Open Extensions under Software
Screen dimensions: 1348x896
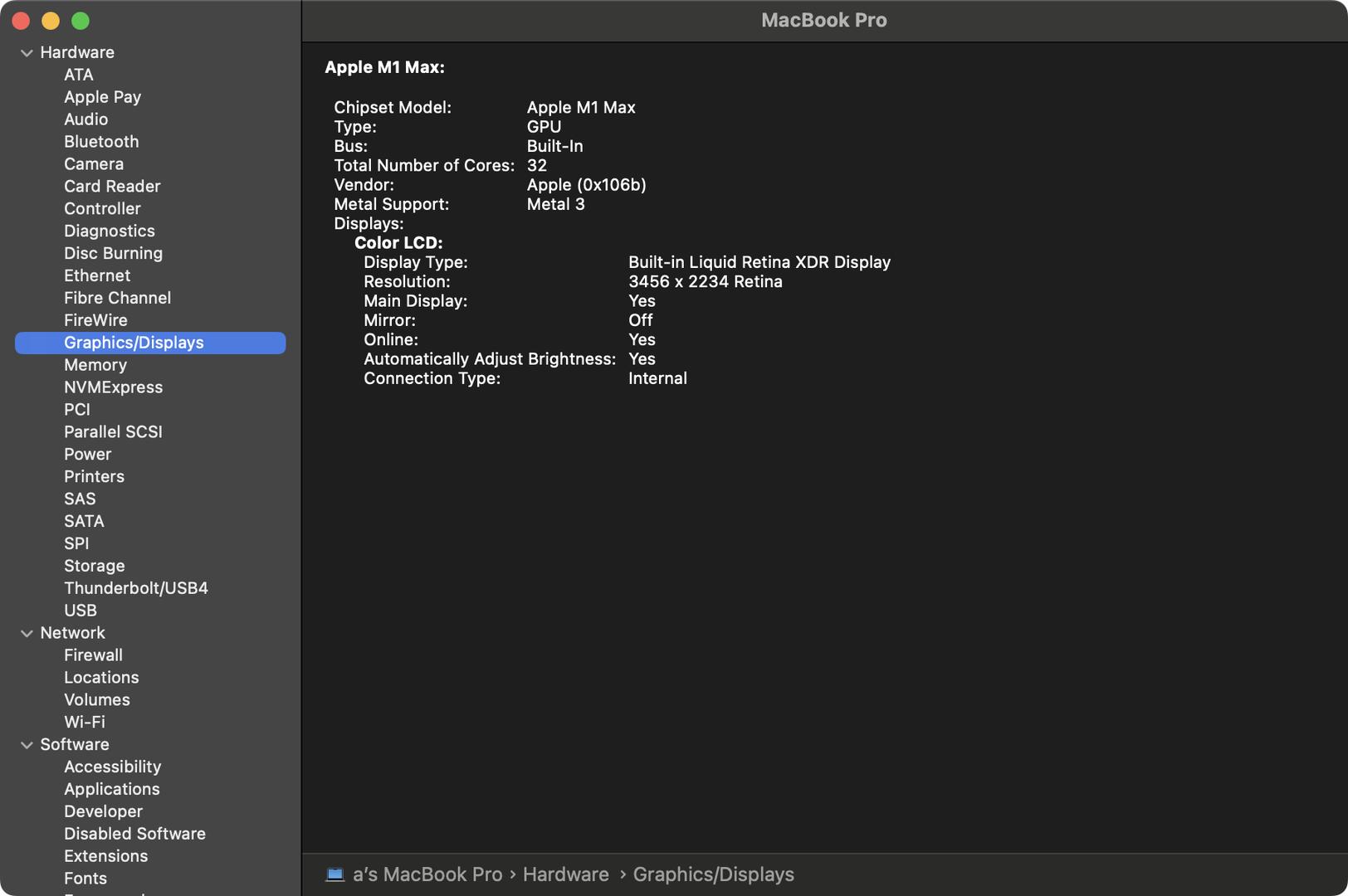click(x=105, y=857)
